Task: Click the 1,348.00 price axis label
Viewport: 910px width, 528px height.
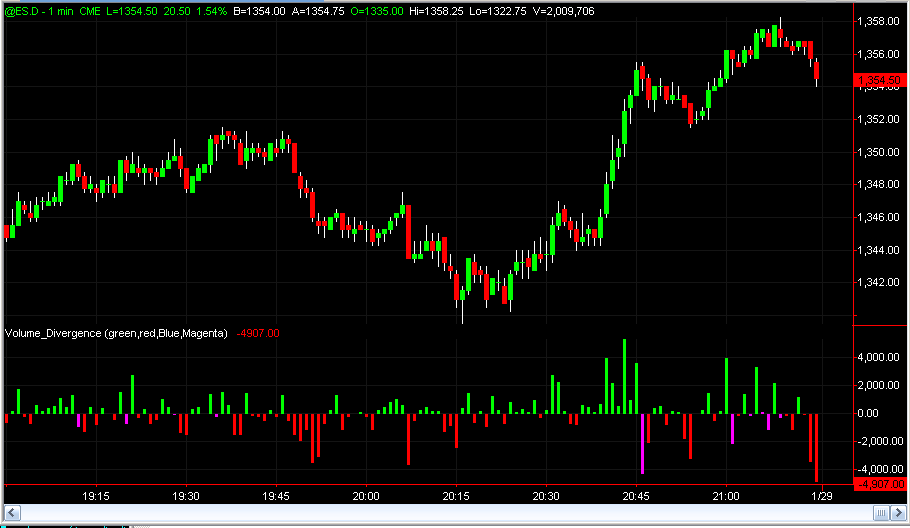Action: coord(878,185)
